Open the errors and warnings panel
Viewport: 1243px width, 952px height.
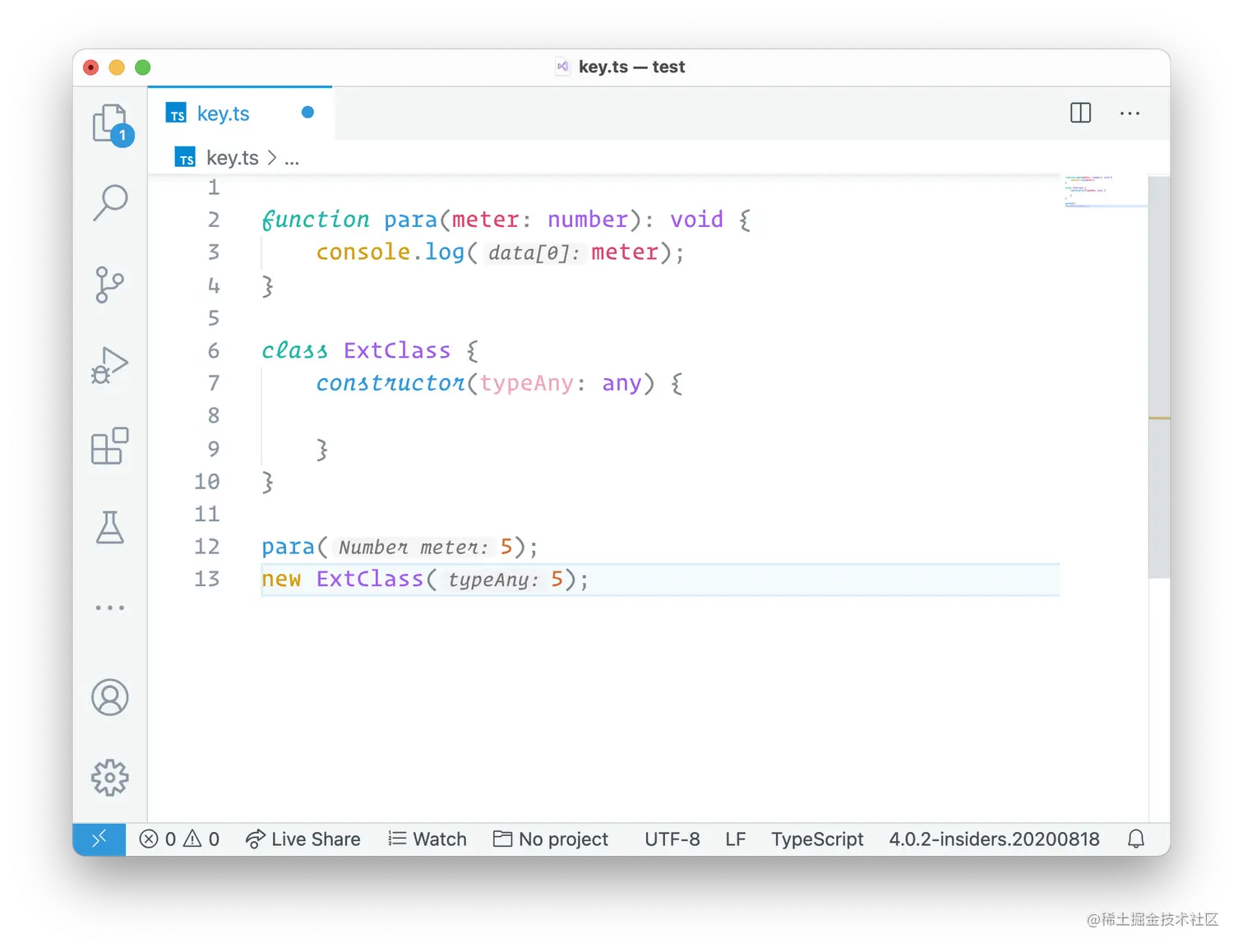click(x=179, y=839)
